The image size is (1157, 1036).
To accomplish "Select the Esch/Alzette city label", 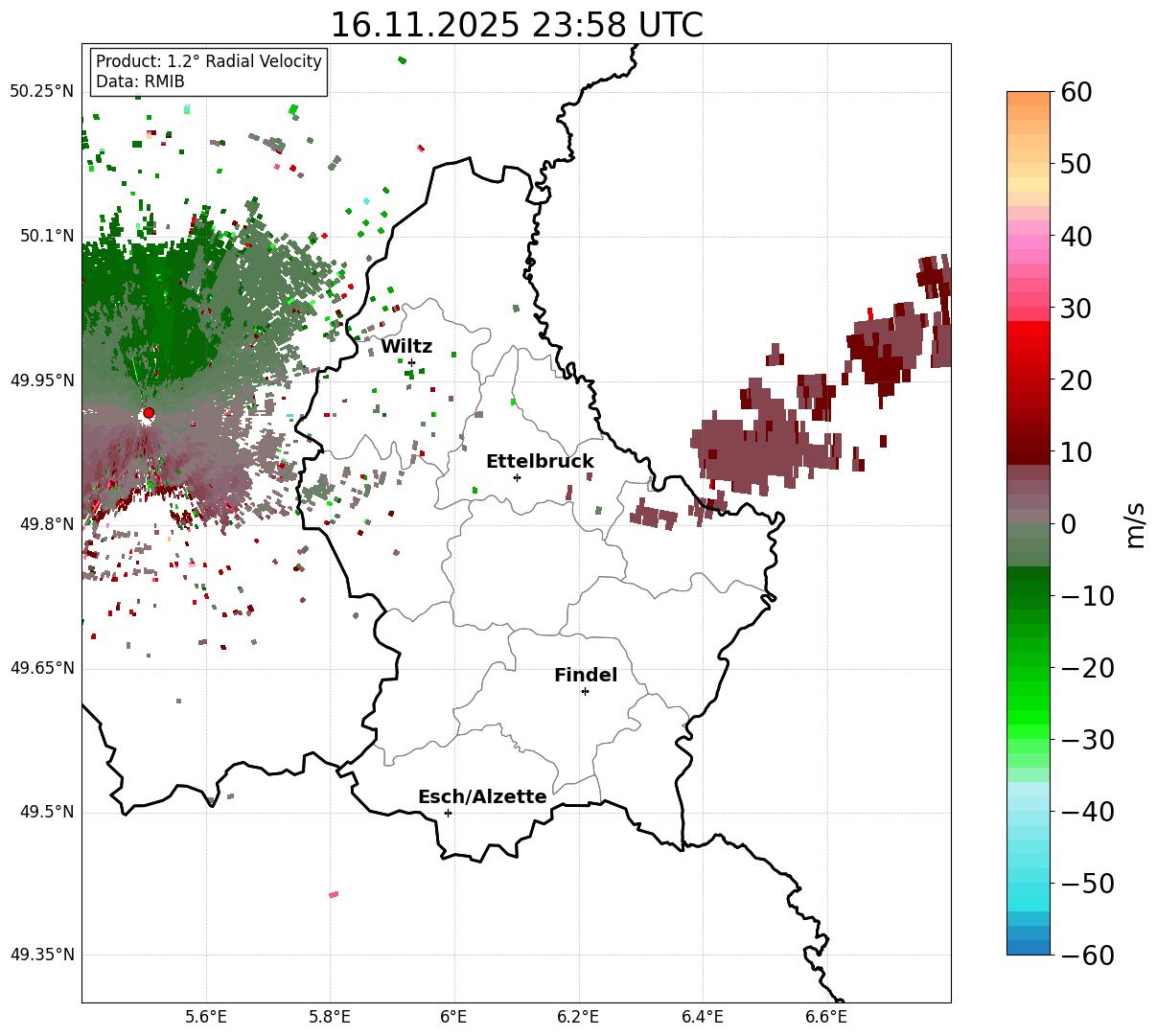I will (x=482, y=796).
